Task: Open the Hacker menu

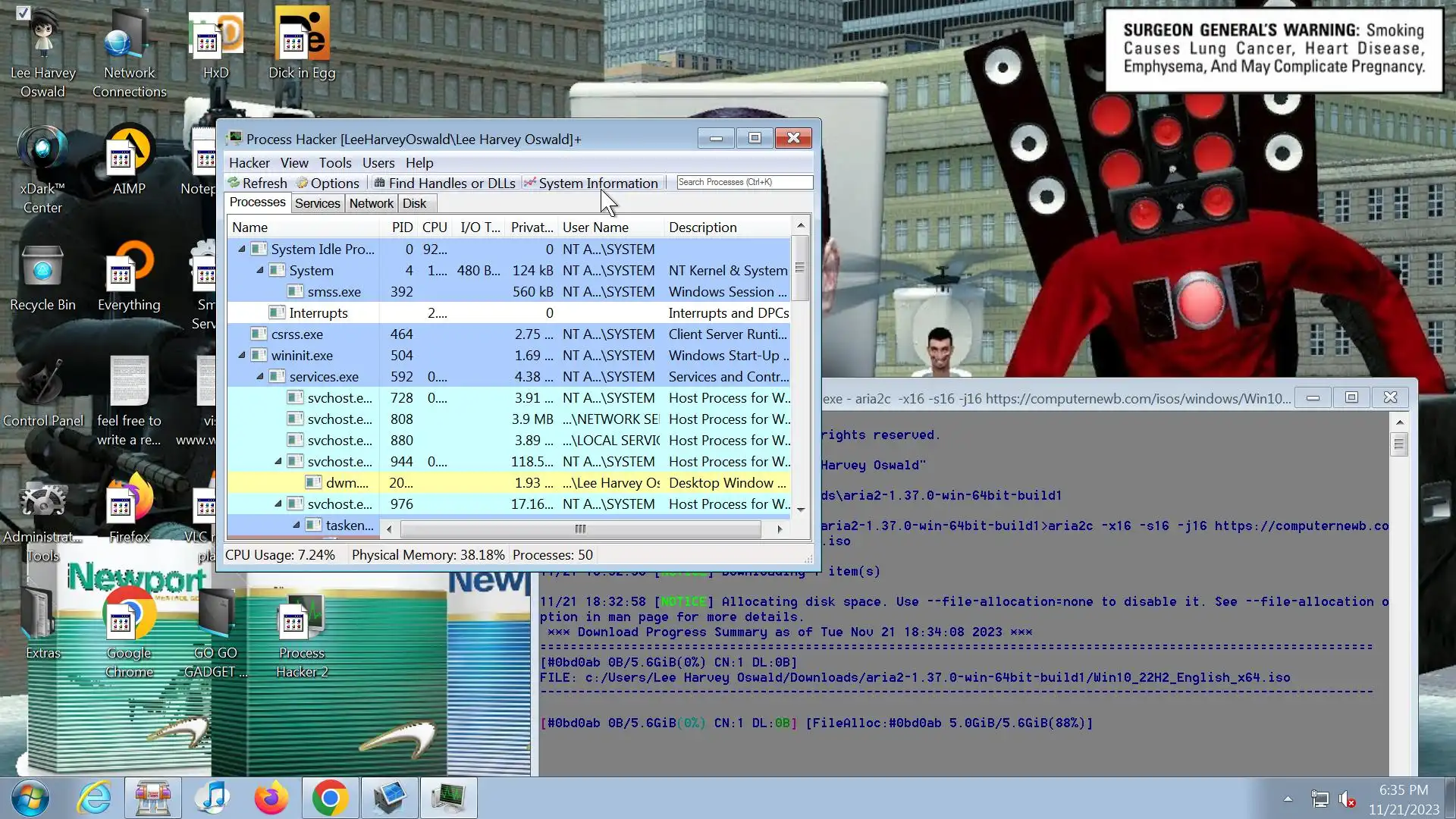Action: point(249,162)
